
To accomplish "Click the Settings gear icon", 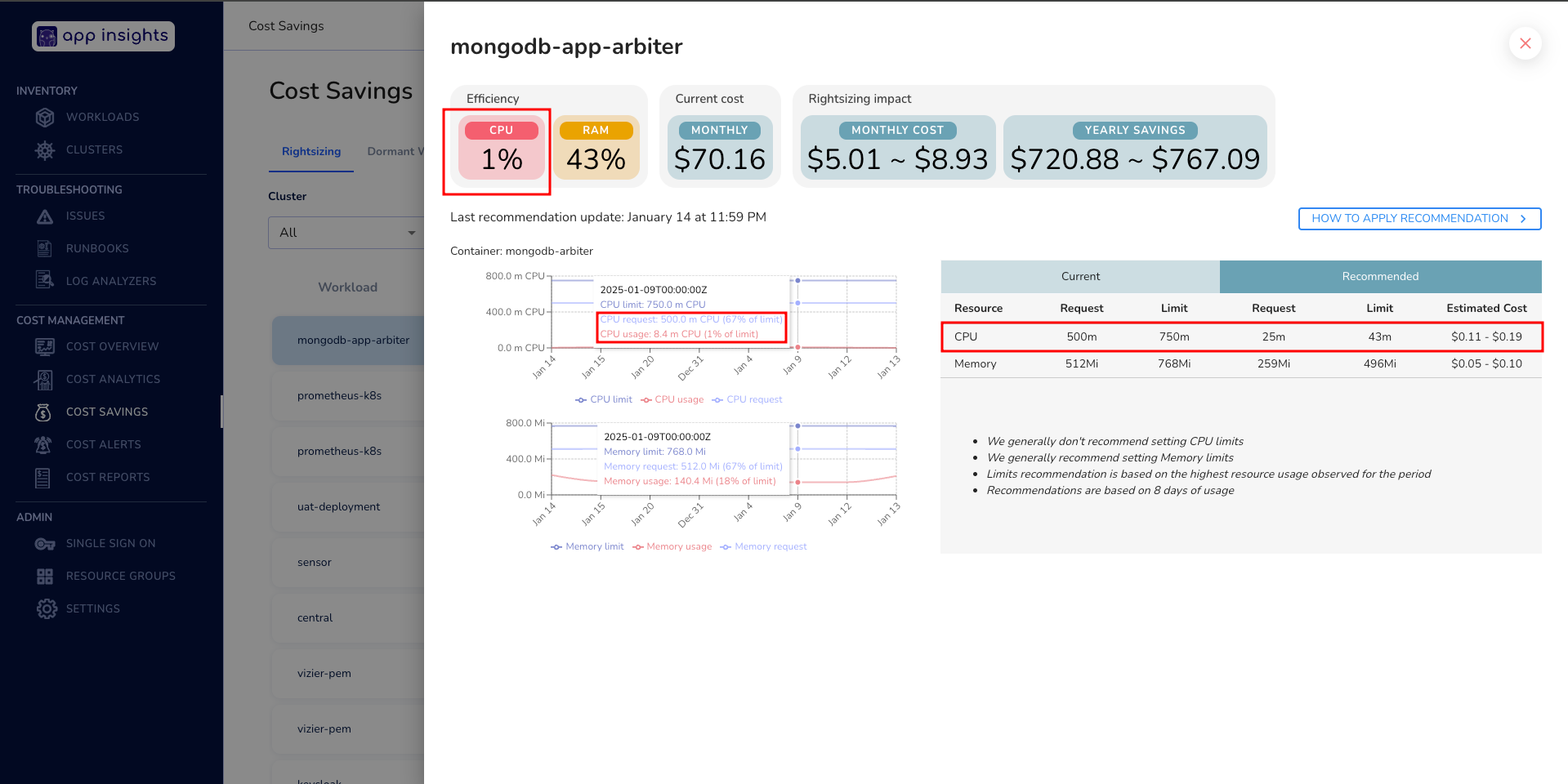I will [47, 609].
